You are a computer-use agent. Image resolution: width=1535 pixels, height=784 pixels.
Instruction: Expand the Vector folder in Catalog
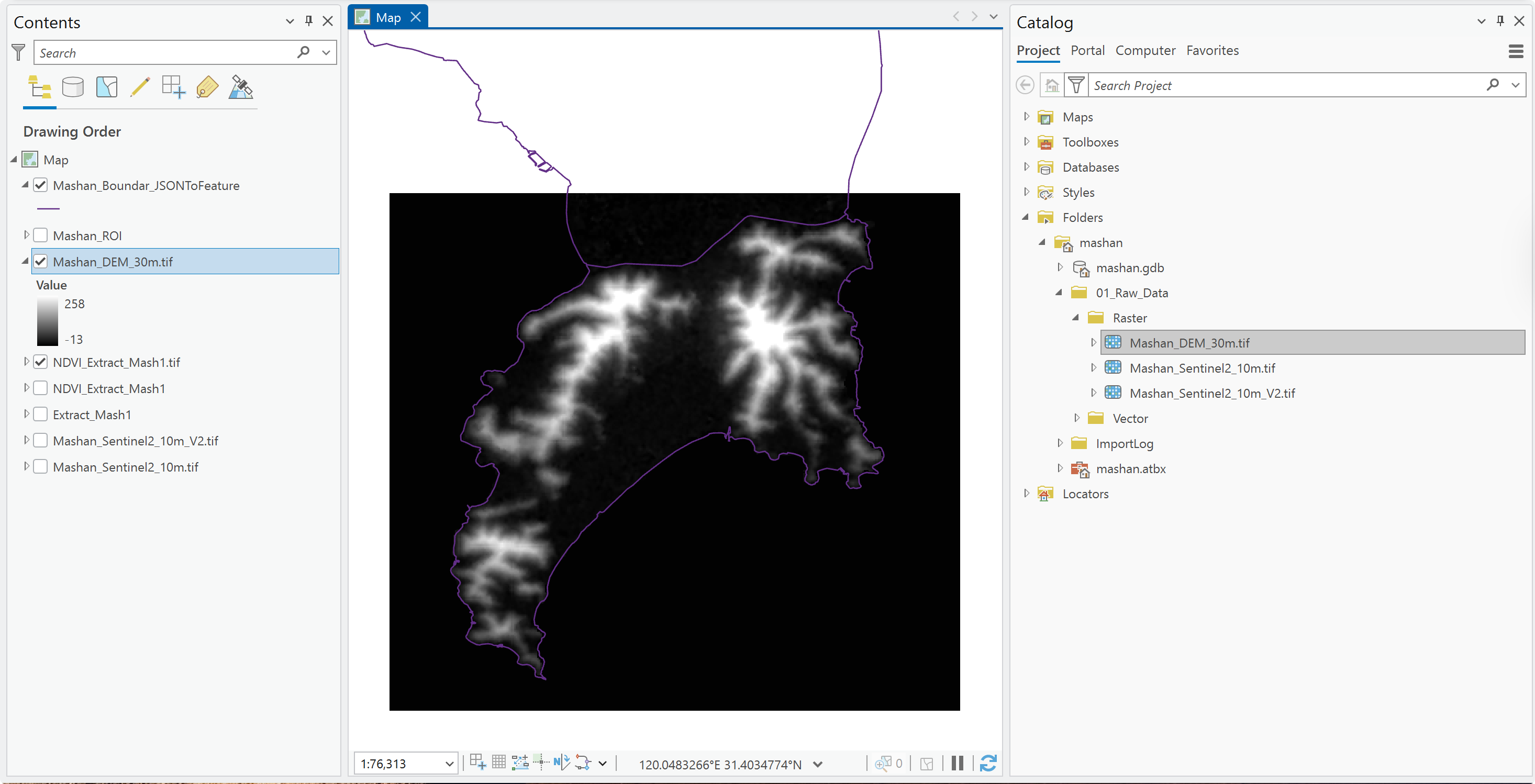[1077, 418]
